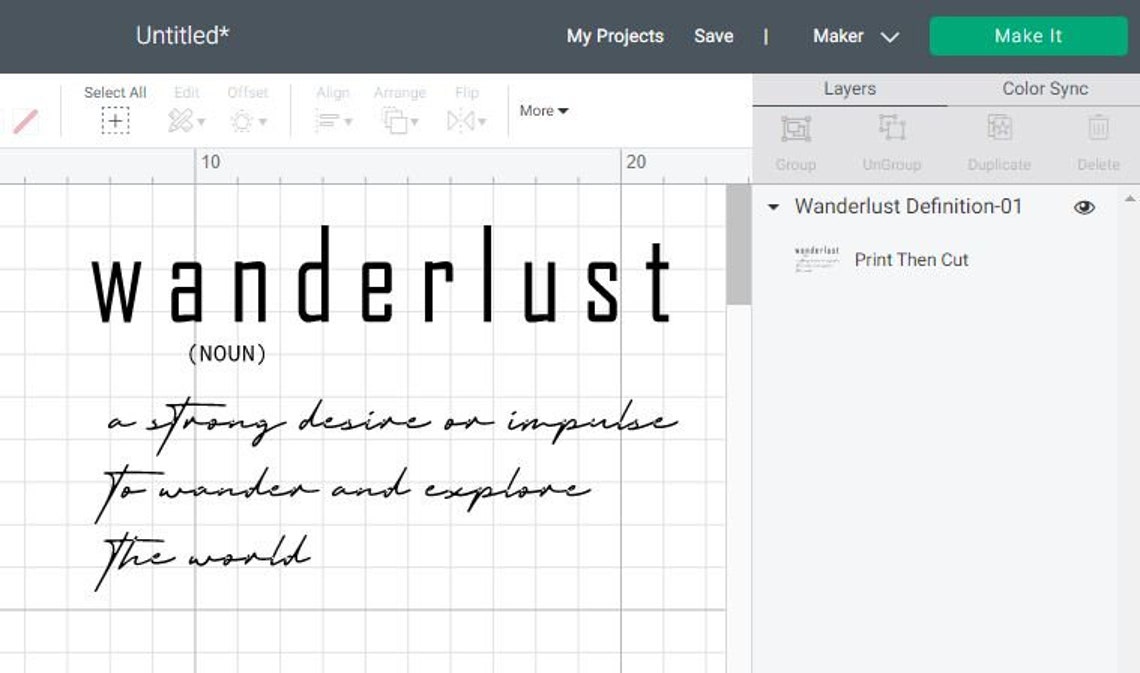This screenshot has height=673, width=1140.
Task: Click the red linetype swatch on the left
Action: pyautogui.click(x=24, y=119)
